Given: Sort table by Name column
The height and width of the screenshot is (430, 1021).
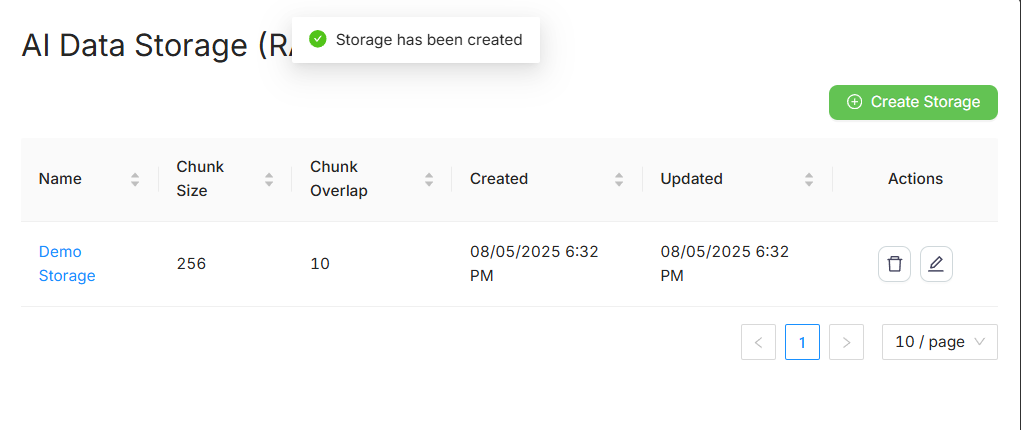Looking at the screenshot, I should click(x=135, y=179).
